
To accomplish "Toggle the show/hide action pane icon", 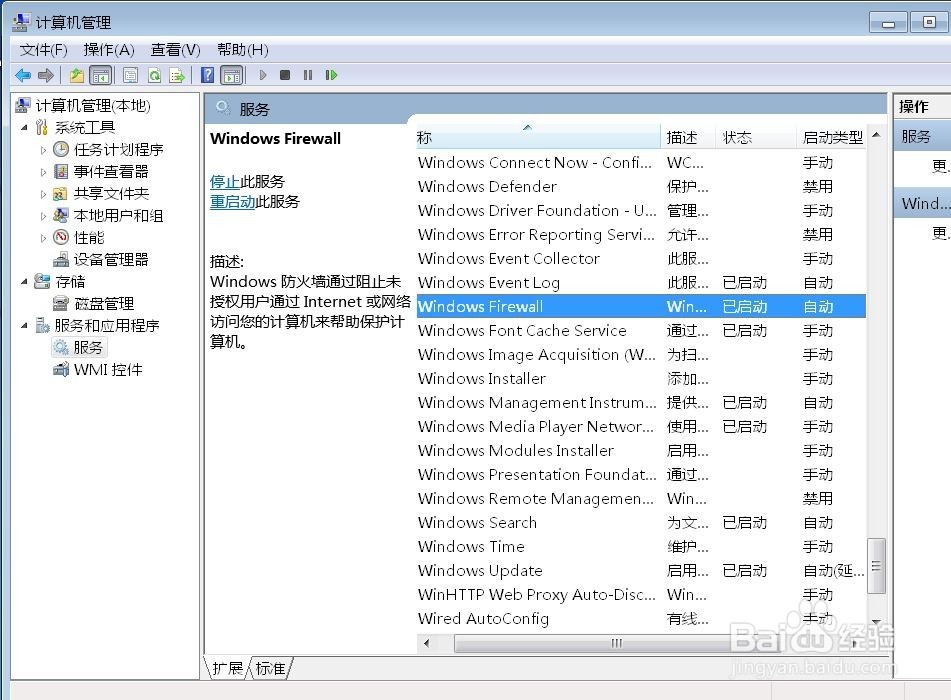I will point(231,75).
